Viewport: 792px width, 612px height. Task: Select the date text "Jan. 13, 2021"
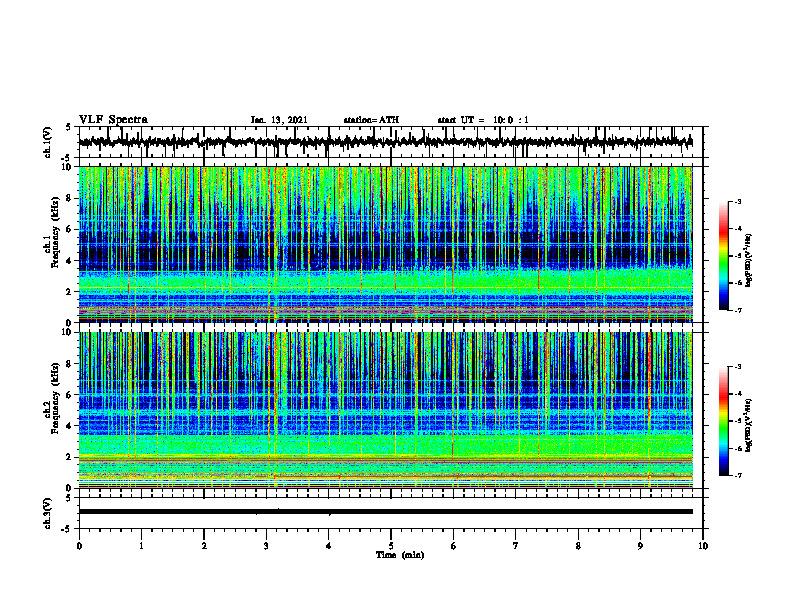click(x=279, y=120)
